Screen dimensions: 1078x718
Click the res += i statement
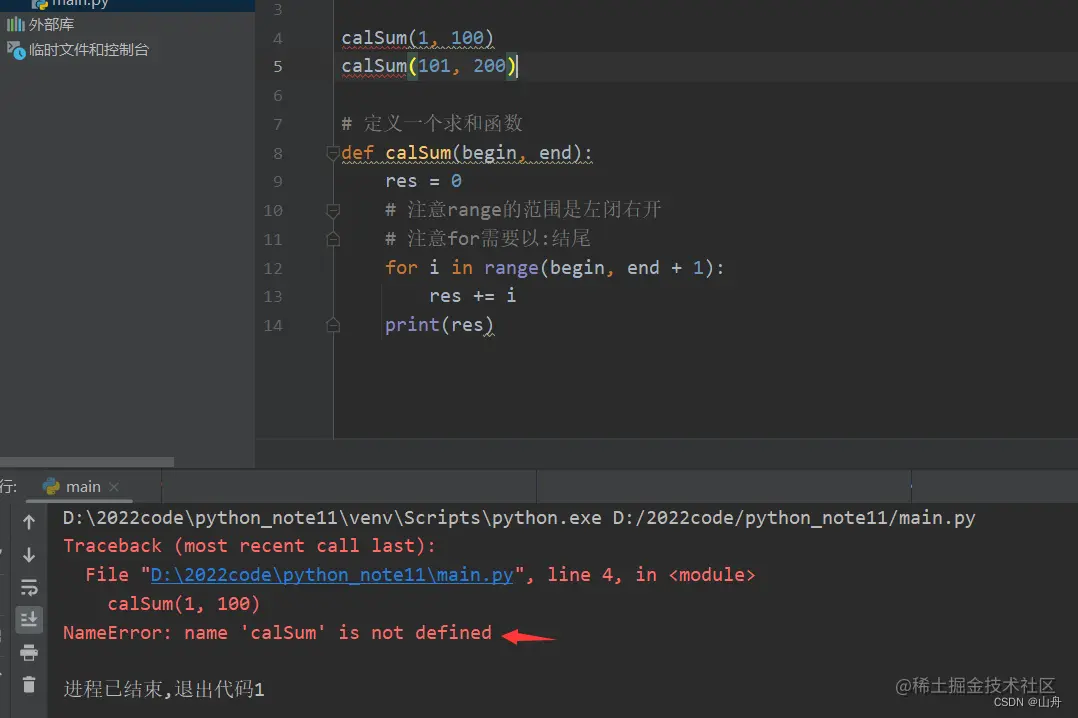click(473, 296)
